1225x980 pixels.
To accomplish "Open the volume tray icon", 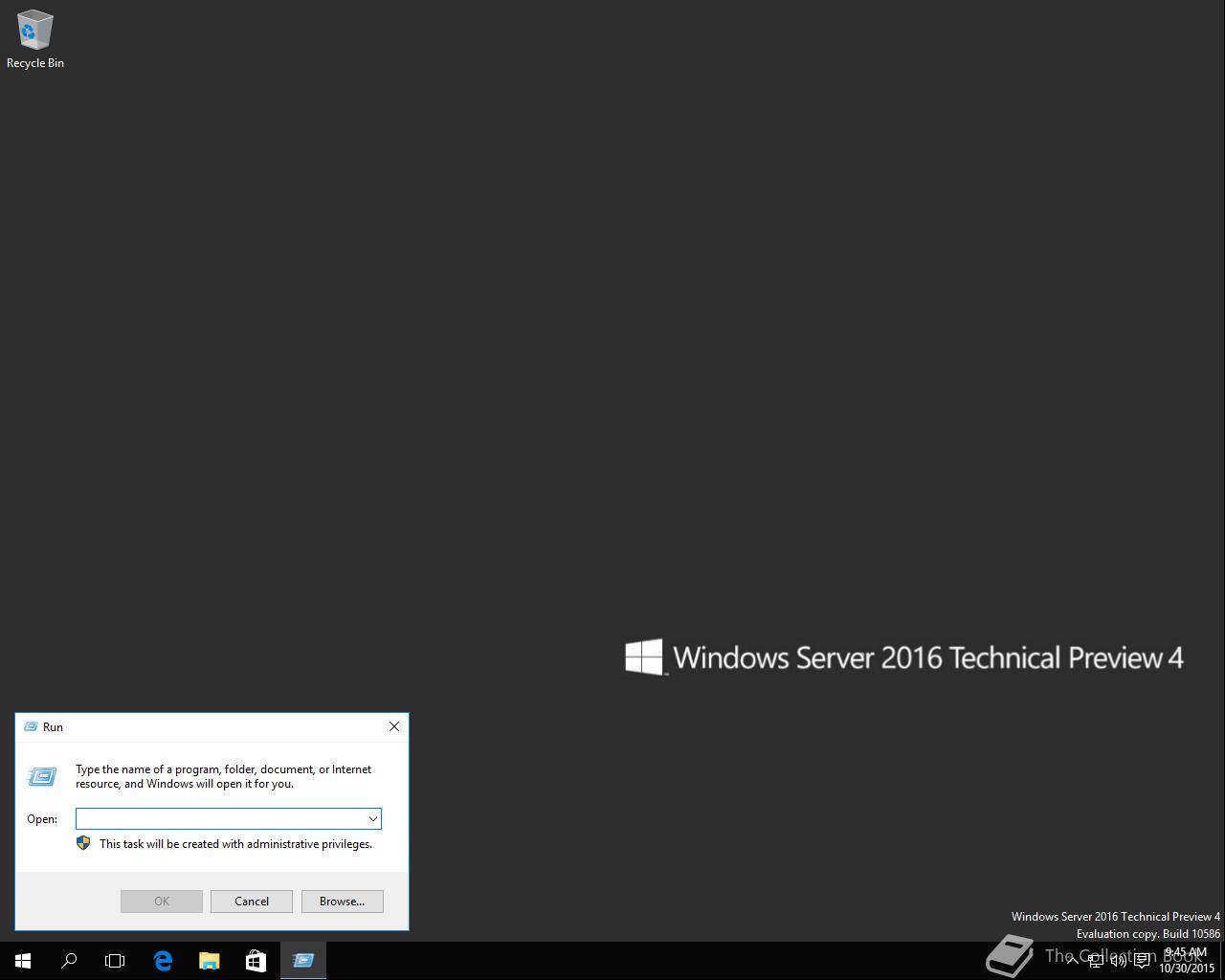I will point(1119,960).
